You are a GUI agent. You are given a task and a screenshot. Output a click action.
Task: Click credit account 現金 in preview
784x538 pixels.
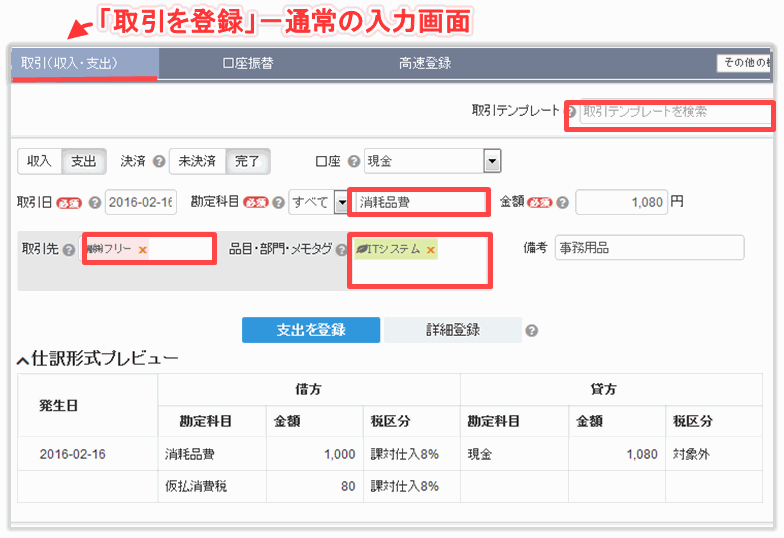point(480,454)
